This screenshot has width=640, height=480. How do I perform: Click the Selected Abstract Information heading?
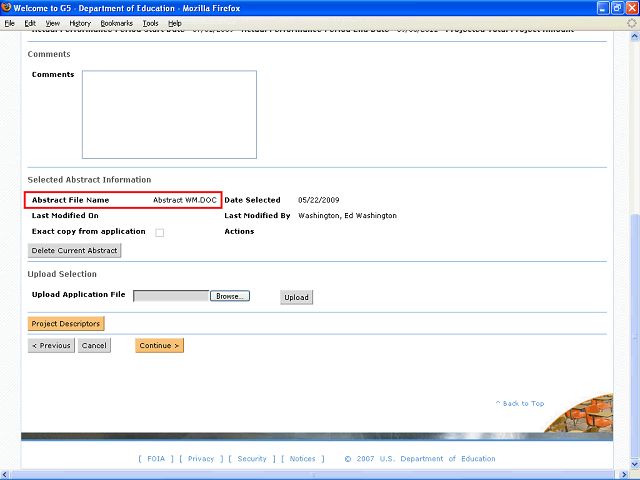tap(89, 180)
